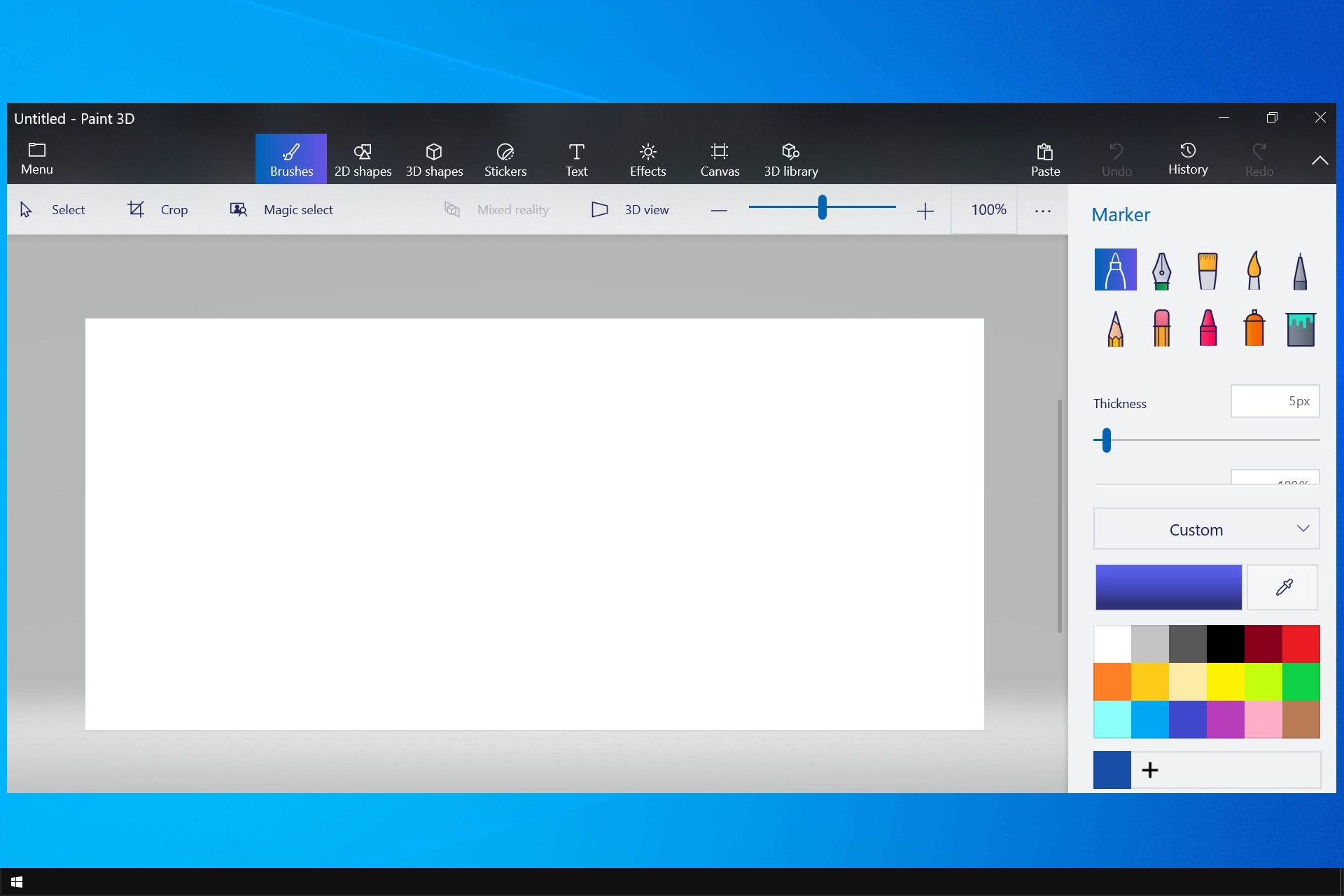Screen dimensions: 1344x896
Task: Choose the dark red color swatch
Action: tap(1263, 644)
